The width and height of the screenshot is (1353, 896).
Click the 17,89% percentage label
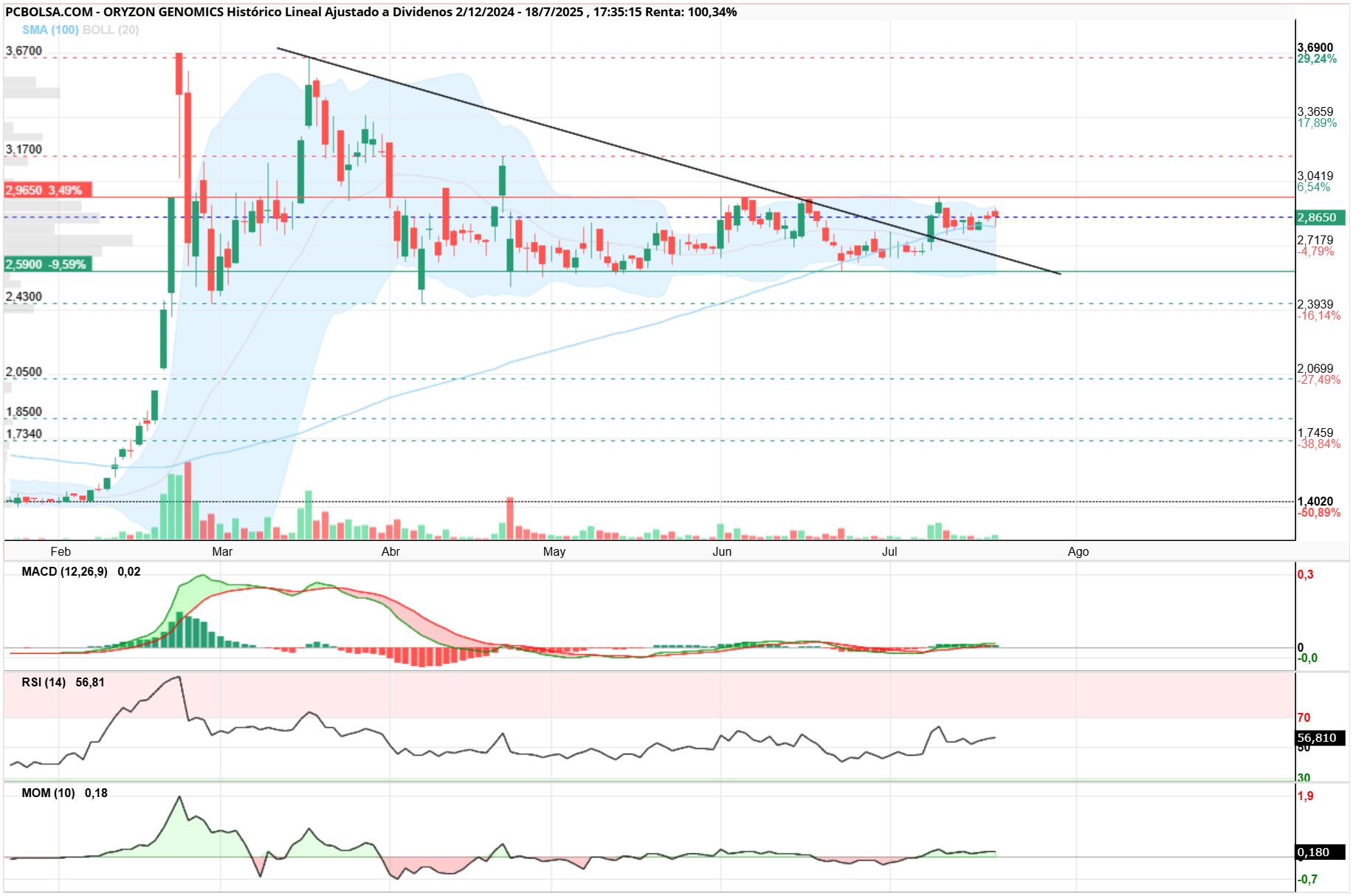click(x=1317, y=123)
